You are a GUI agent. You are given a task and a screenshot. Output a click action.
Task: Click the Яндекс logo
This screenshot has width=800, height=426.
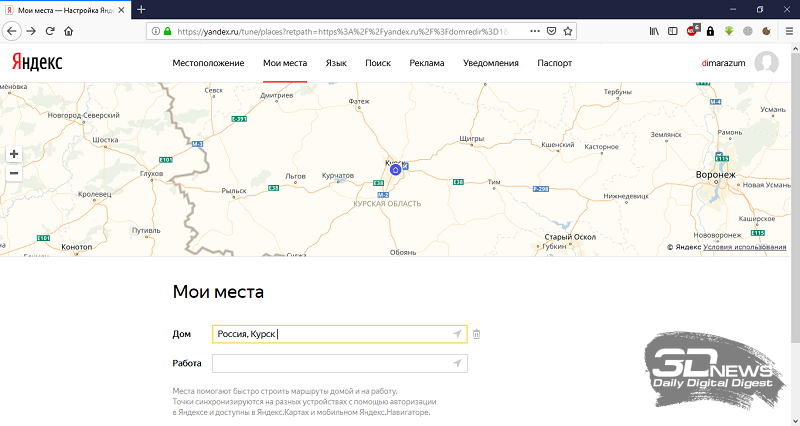coord(37,62)
